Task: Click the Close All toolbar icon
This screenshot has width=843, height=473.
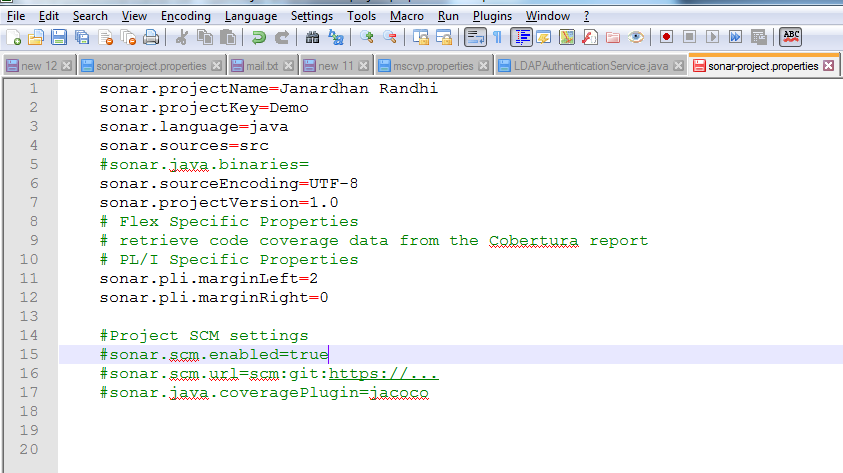Action: click(128, 37)
